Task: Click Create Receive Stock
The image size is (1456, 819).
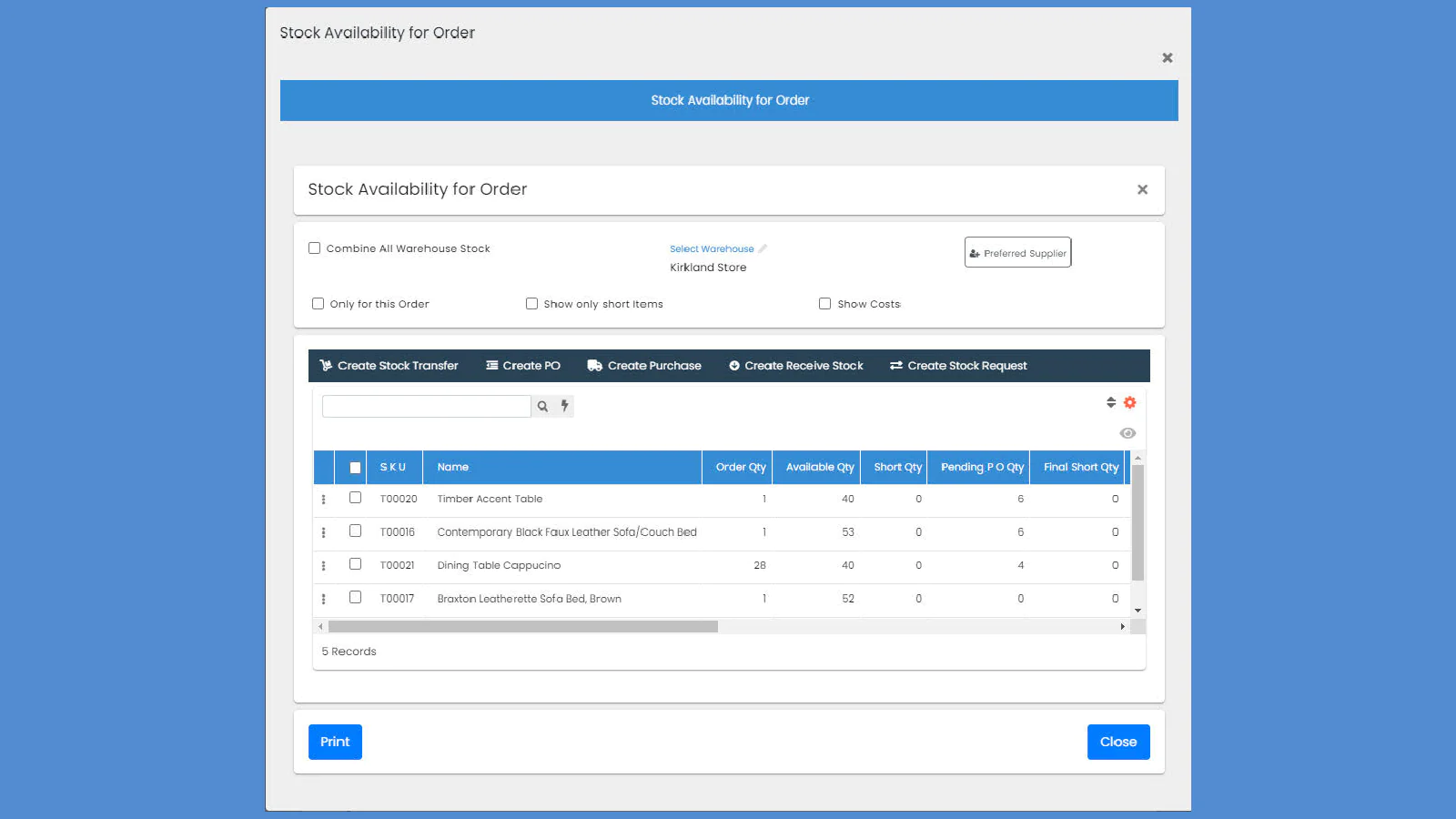Action: (796, 366)
